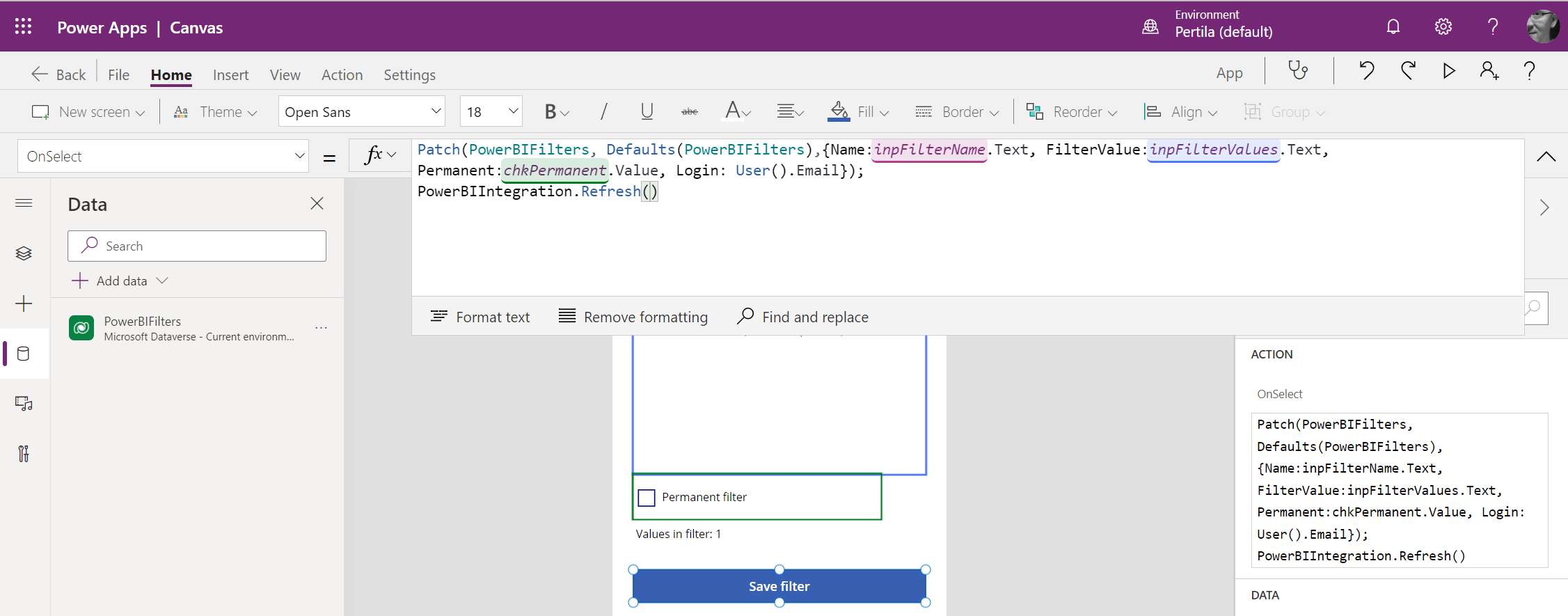Toggle the Permanent filter checkbox
1568x616 pixels.
[647, 498]
